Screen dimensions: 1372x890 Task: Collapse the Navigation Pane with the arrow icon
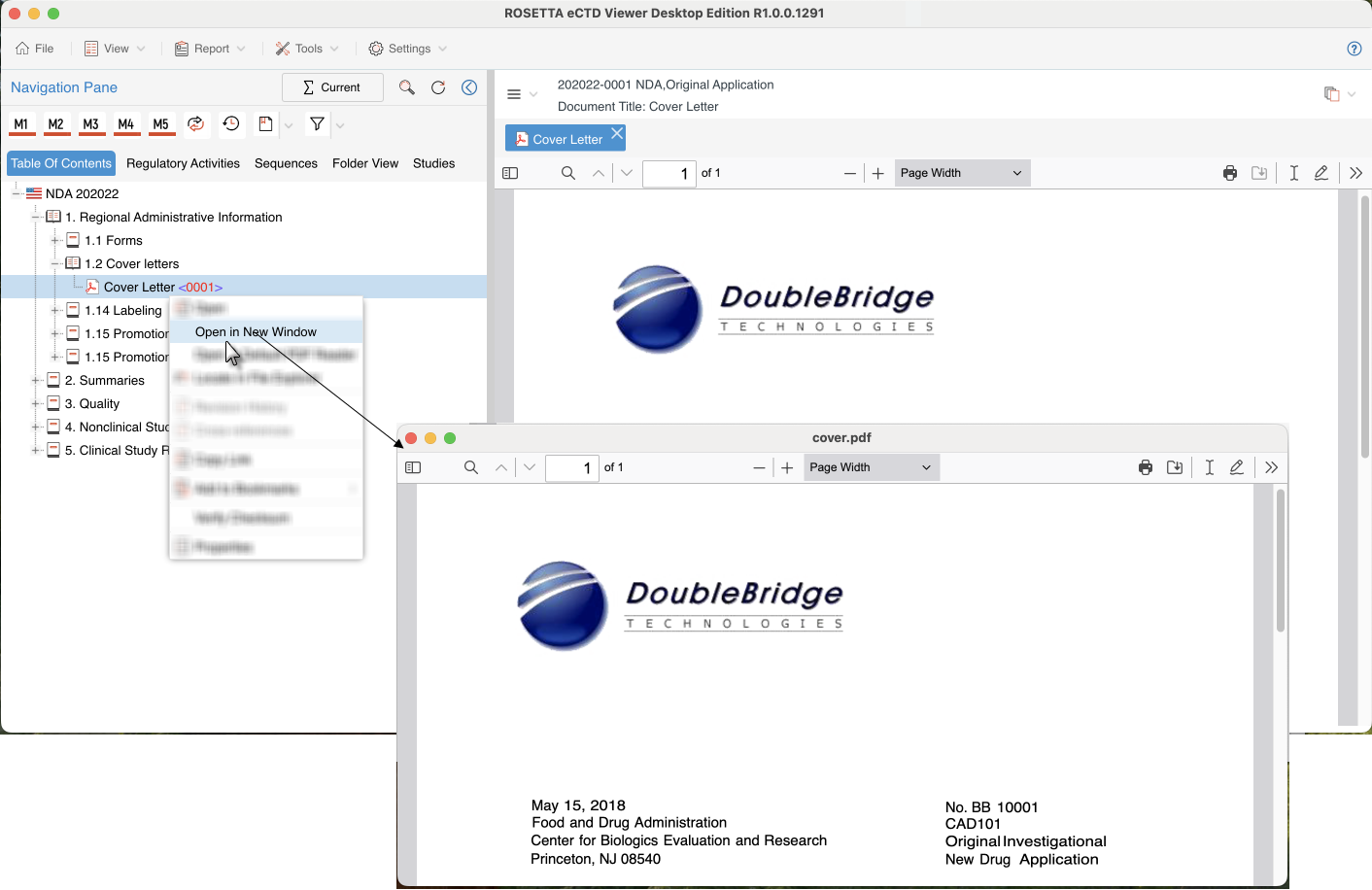469,87
